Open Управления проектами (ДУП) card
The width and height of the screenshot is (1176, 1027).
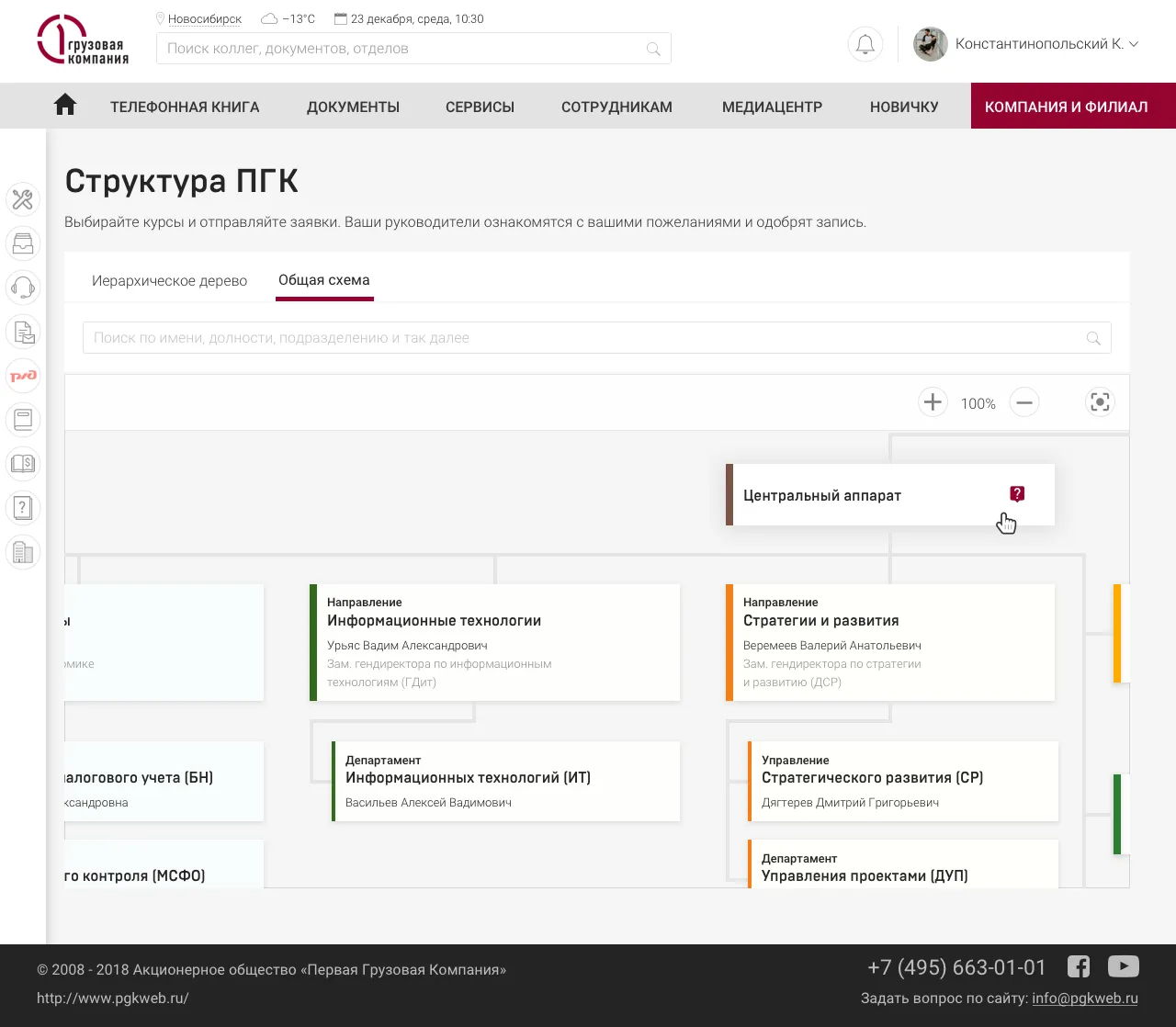tap(903, 863)
